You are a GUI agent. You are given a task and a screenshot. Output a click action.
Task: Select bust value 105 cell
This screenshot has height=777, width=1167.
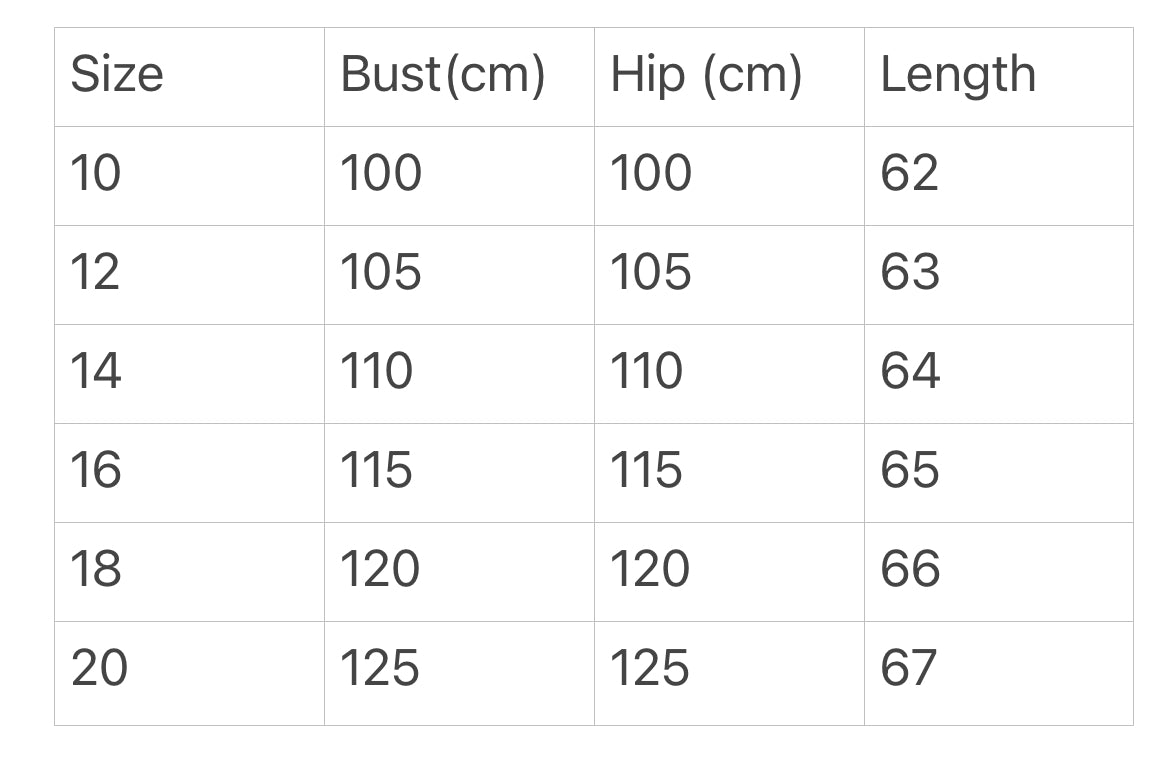[460, 275]
